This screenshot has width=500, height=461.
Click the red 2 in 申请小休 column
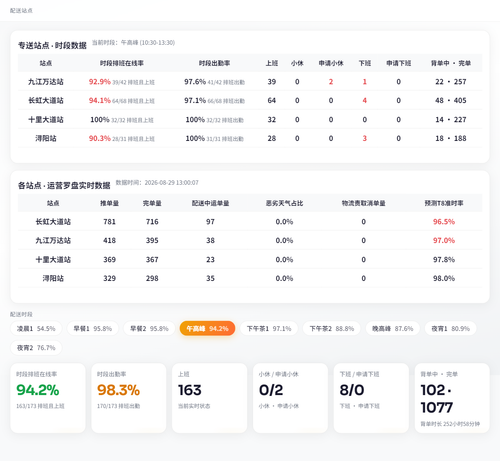(331, 82)
